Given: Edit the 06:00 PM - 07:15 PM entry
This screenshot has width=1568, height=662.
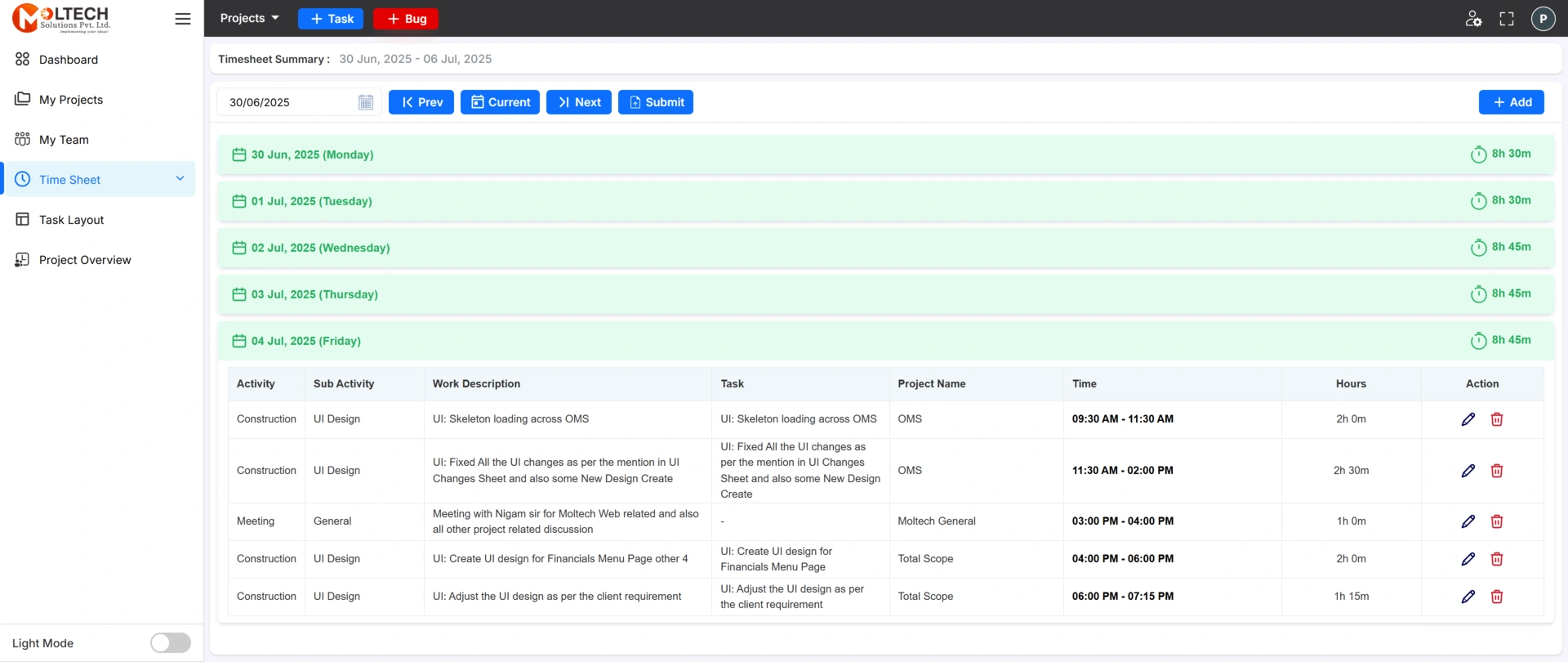Looking at the screenshot, I should (x=1468, y=597).
